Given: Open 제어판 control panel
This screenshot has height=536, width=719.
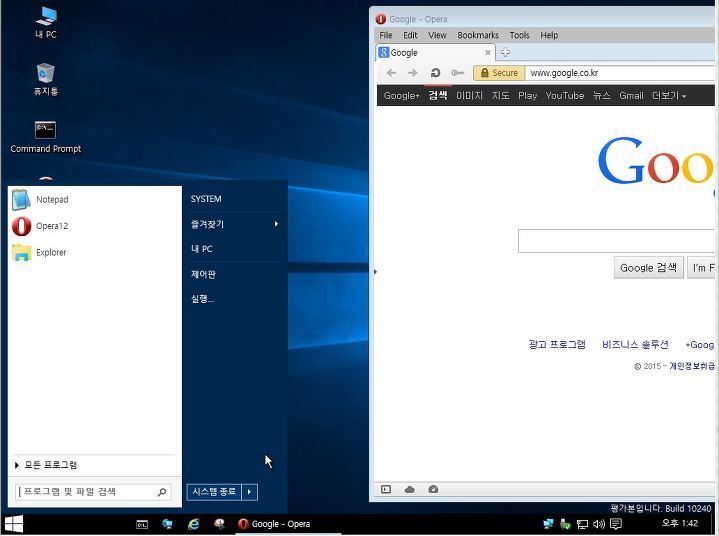Looking at the screenshot, I should click(x=203, y=275).
